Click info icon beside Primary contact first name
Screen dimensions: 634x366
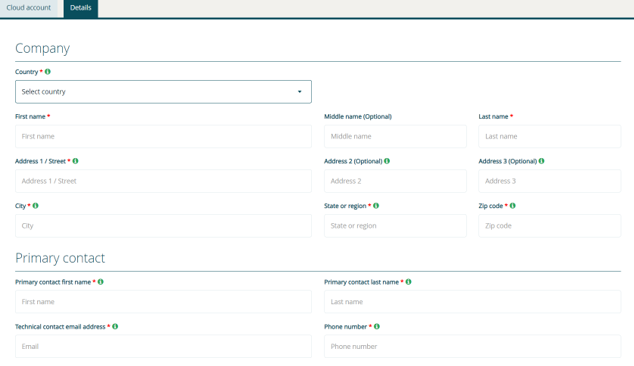[x=101, y=282]
